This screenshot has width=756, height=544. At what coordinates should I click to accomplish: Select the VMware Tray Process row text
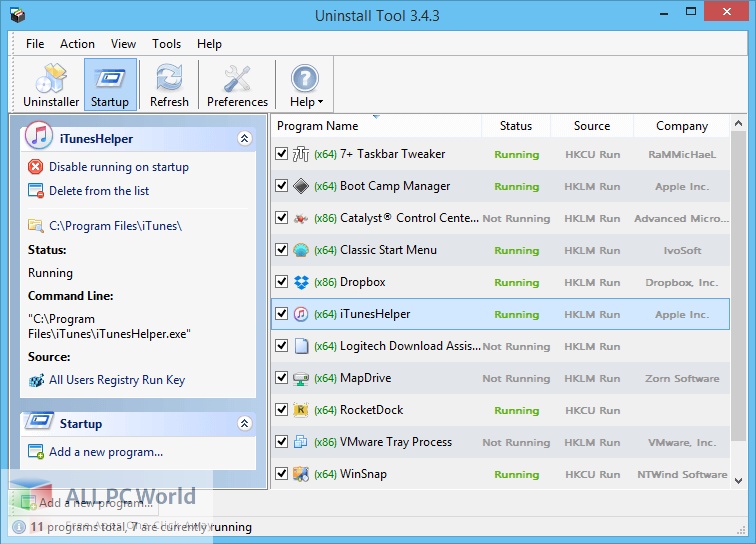coord(396,442)
